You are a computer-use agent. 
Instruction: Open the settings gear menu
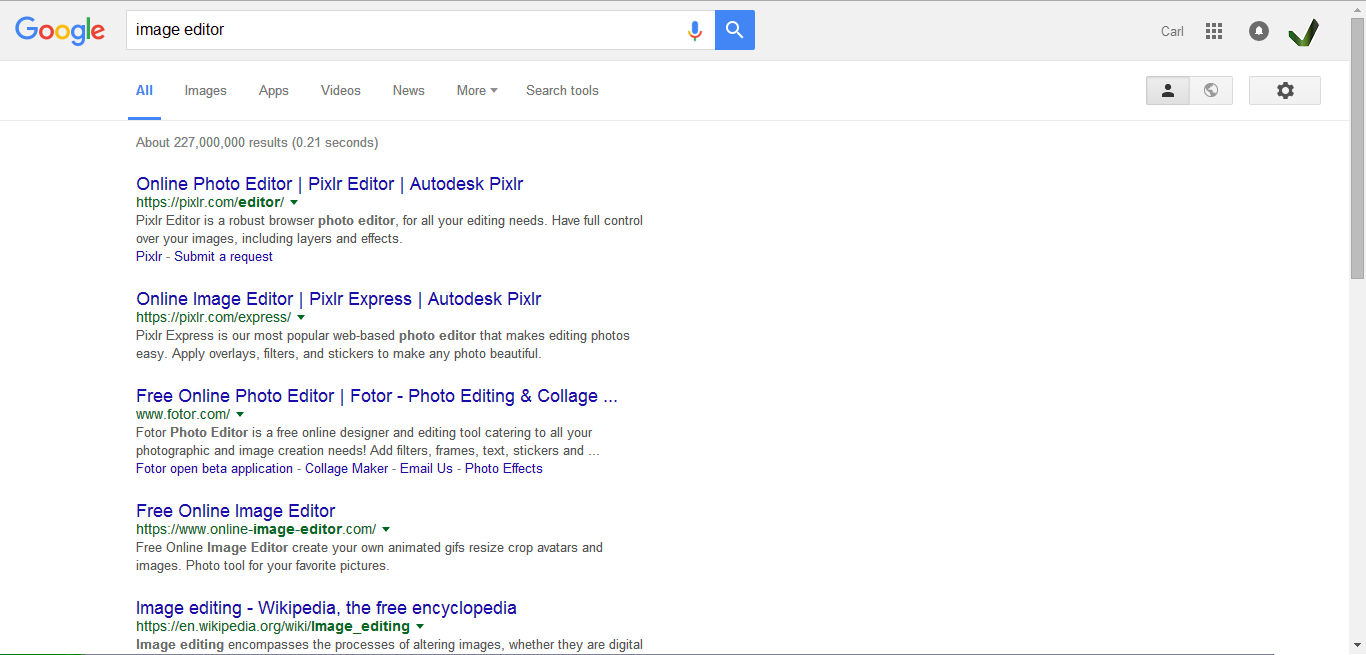click(1285, 90)
